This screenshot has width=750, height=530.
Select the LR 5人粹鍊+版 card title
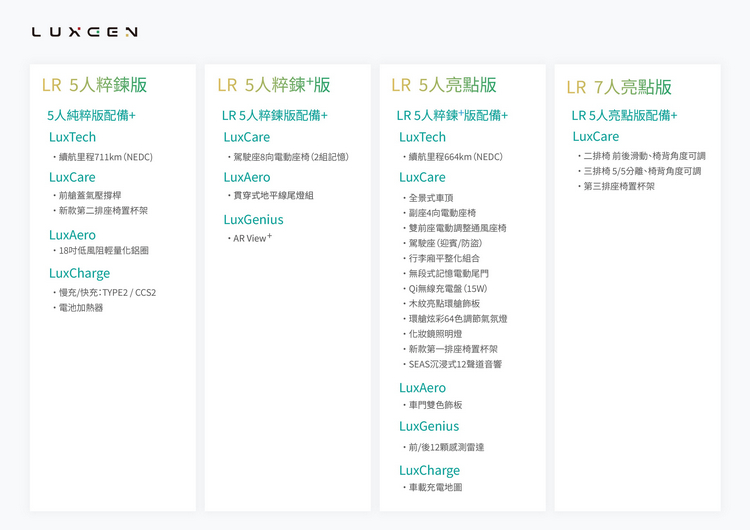273,85
